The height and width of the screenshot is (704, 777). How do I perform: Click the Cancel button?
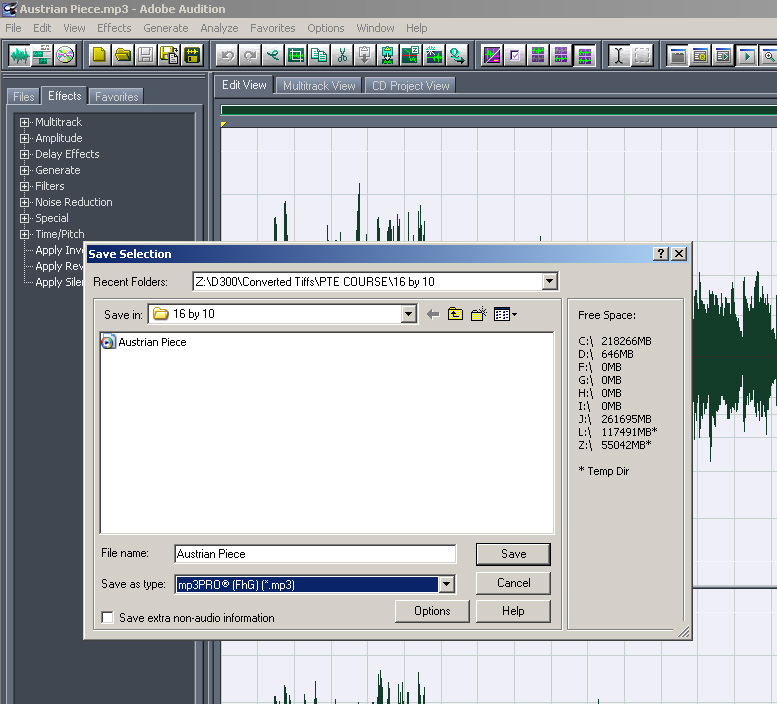tap(513, 583)
